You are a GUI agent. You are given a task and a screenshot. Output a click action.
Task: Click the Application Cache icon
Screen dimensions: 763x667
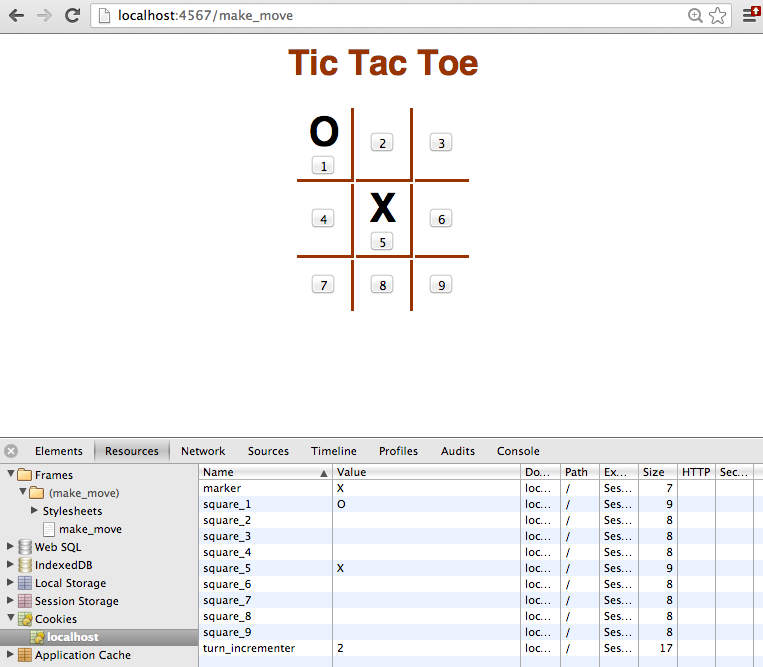[25, 655]
